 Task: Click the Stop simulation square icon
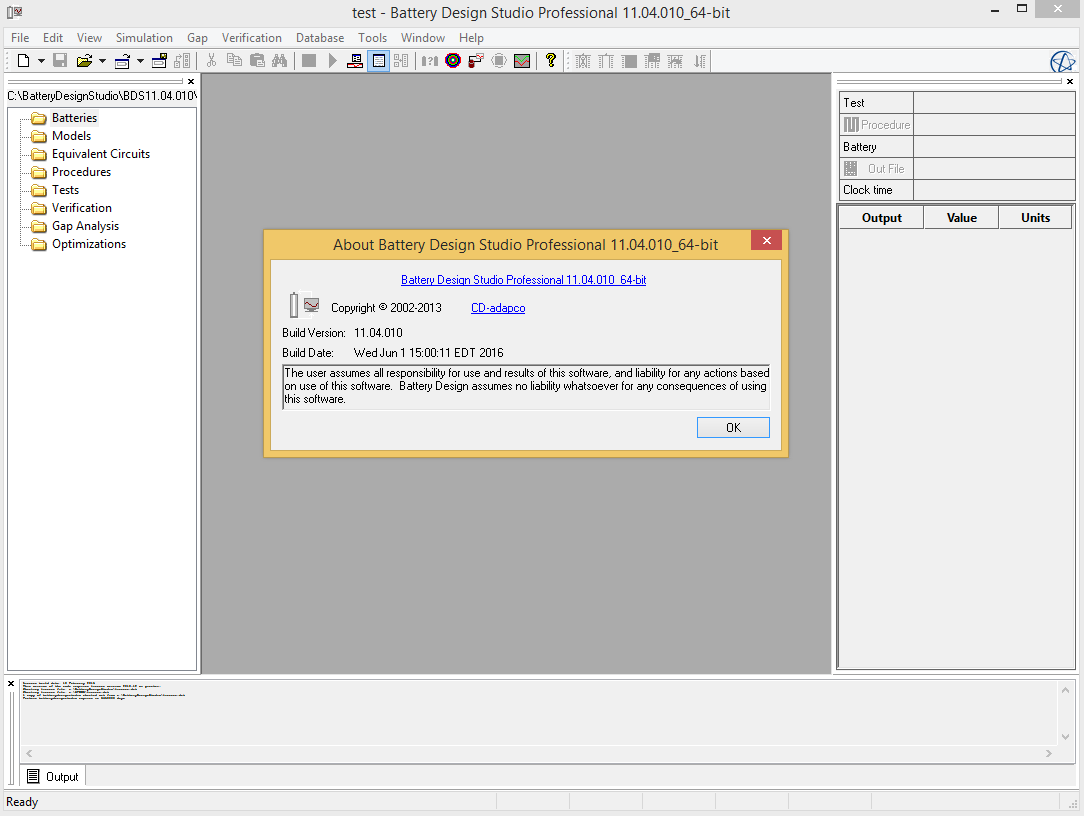(309, 61)
